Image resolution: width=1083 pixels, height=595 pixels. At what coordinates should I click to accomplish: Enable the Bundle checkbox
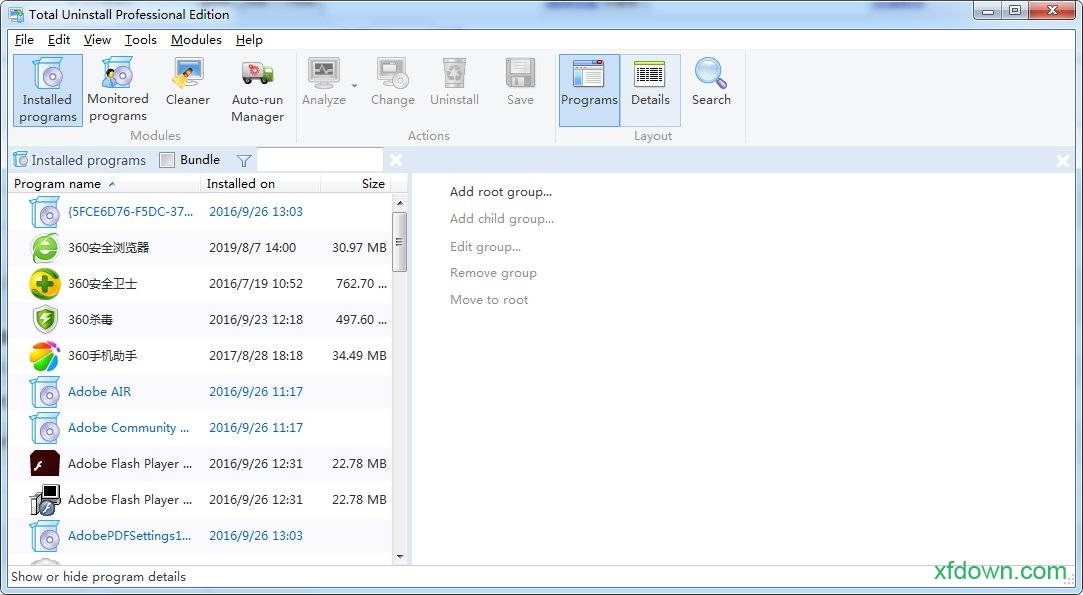[x=167, y=160]
